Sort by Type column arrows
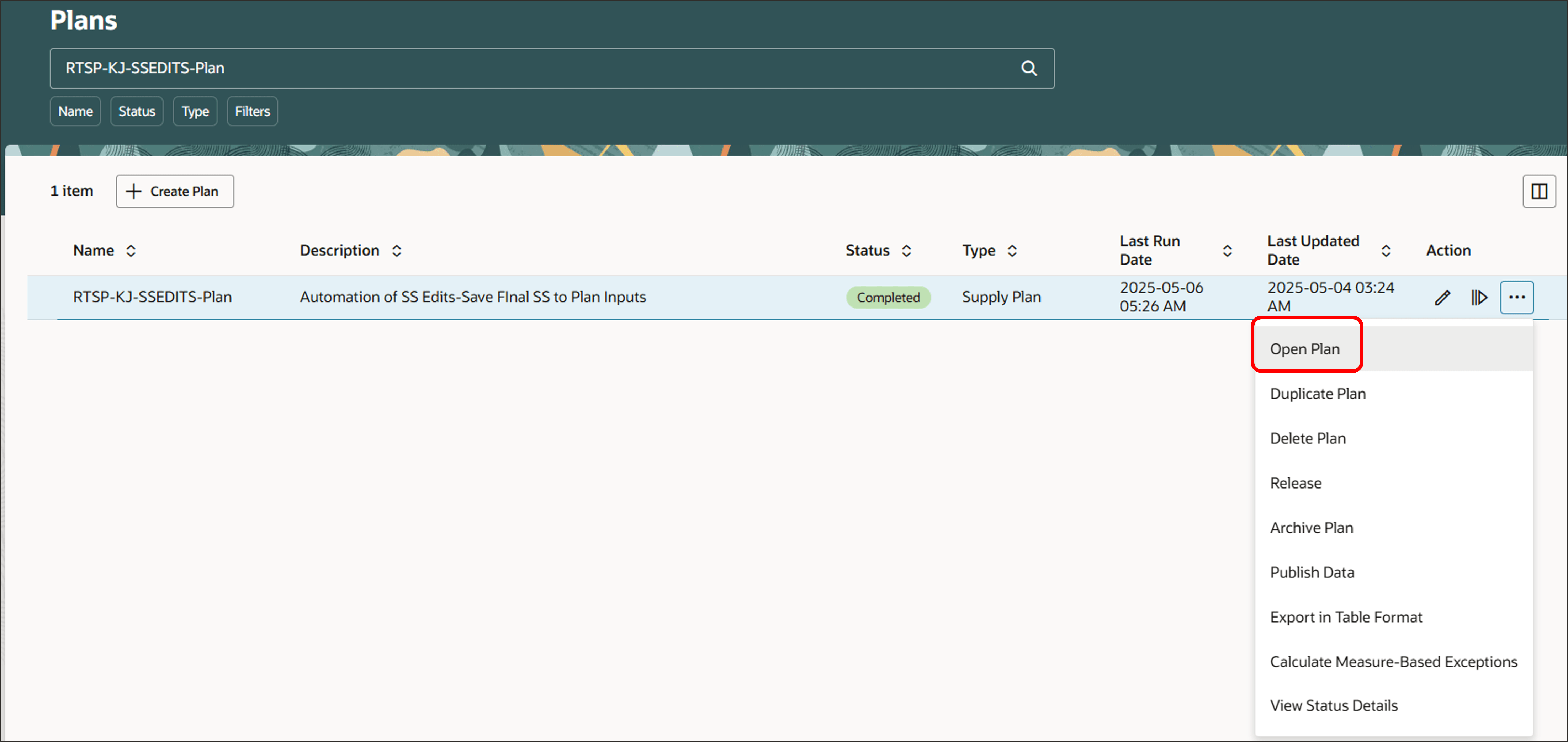 point(1012,251)
